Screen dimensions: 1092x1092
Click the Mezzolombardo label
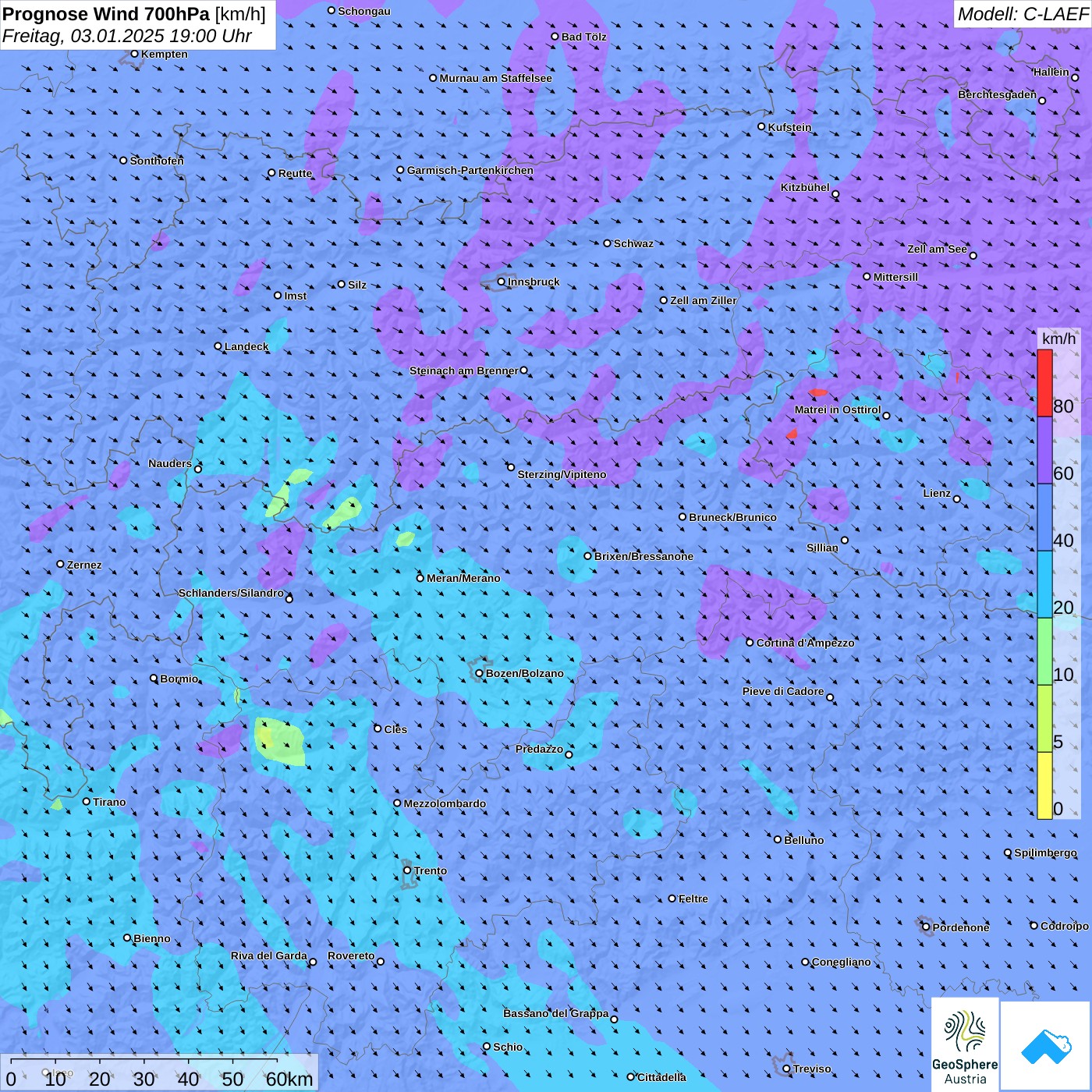[x=445, y=803]
